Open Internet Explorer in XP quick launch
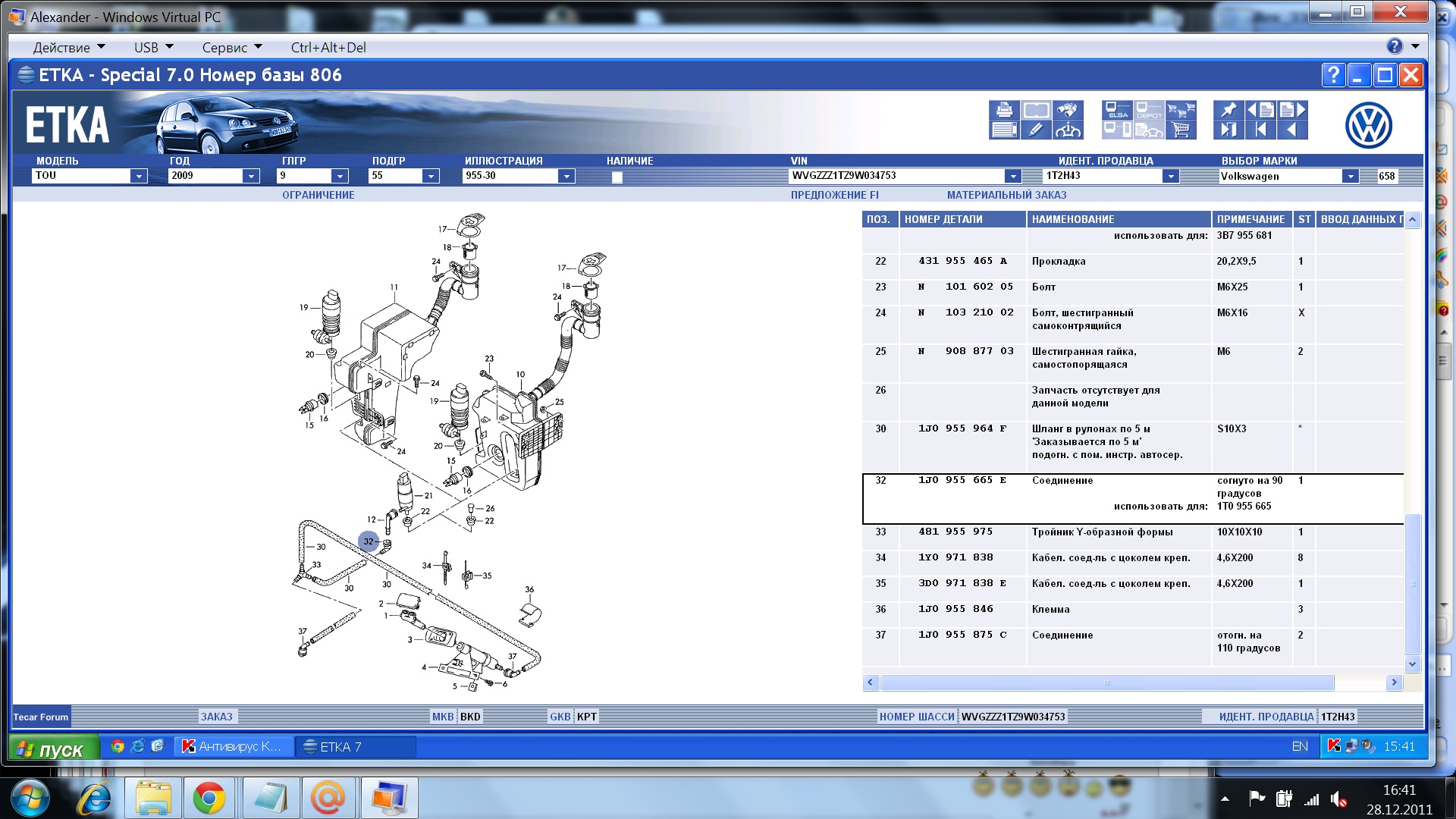This screenshot has height=819, width=1456. point(137,746)
